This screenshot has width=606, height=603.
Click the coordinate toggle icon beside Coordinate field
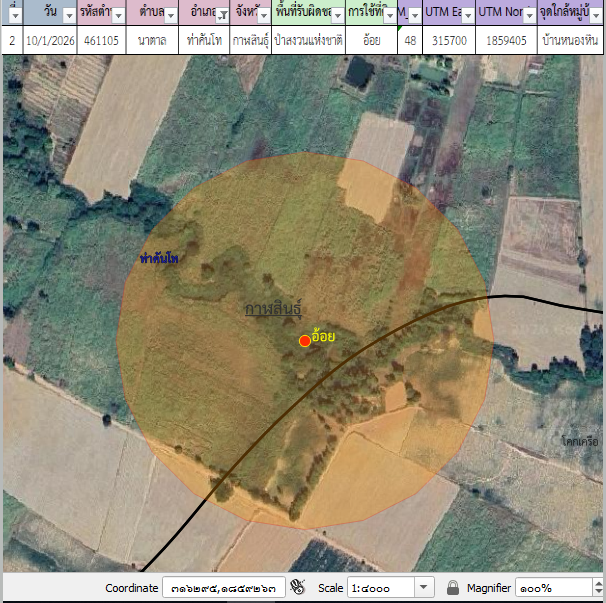296,588
